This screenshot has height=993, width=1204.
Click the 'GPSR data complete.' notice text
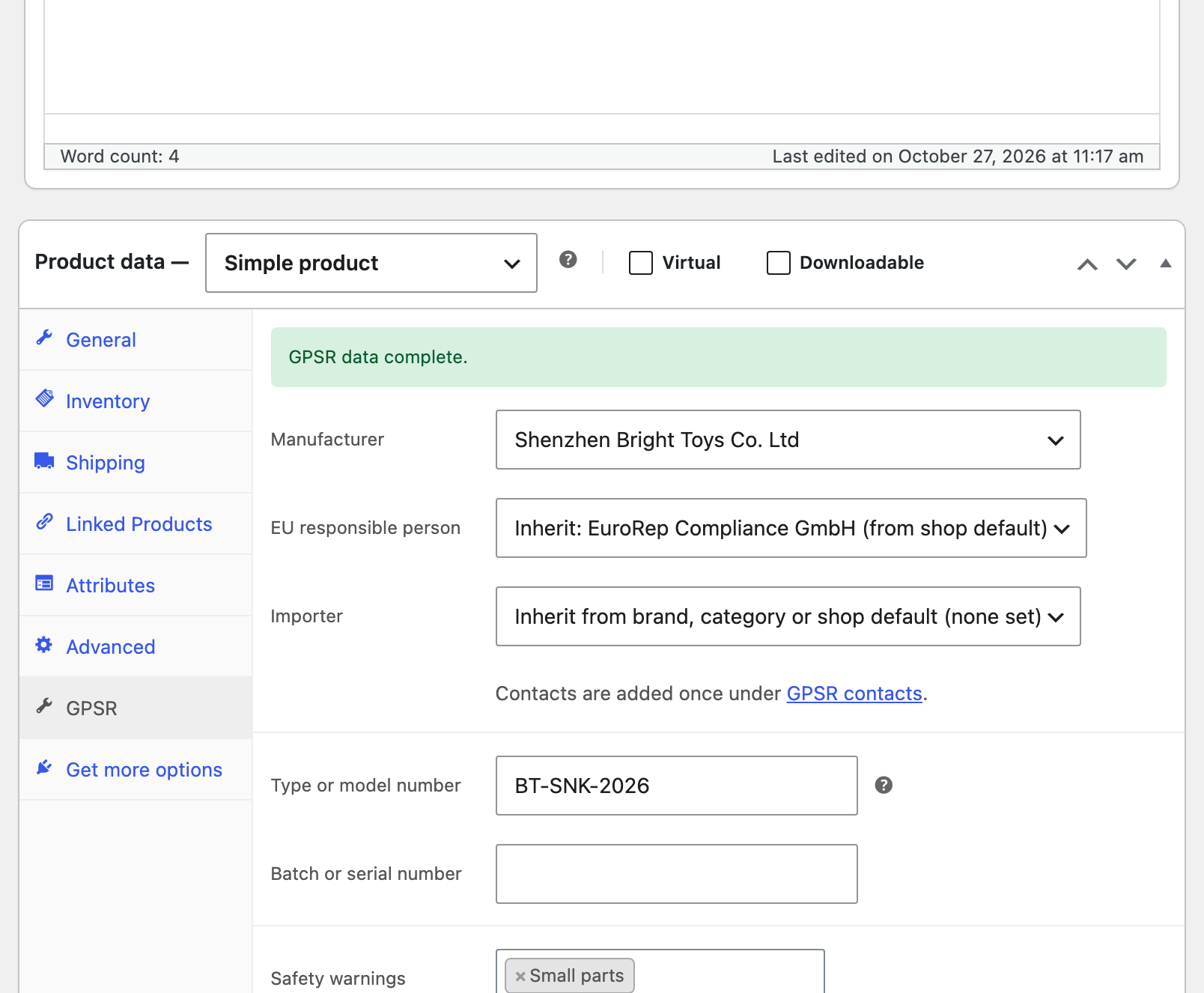pos(378,357)
